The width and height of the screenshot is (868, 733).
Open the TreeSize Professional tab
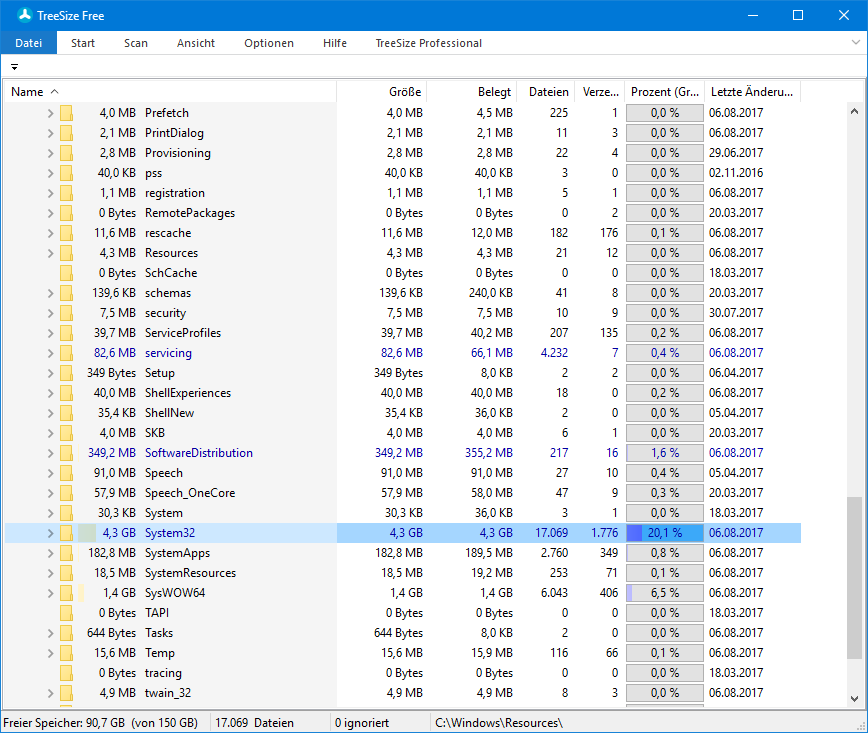click(x=428, y=43)
